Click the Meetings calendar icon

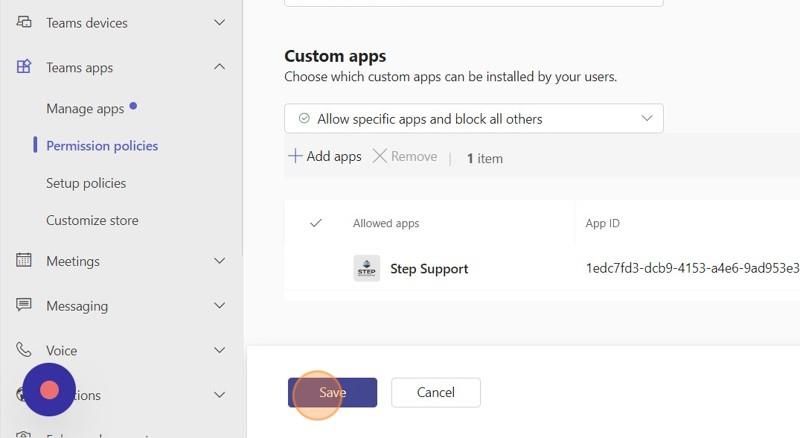(23, 260)
